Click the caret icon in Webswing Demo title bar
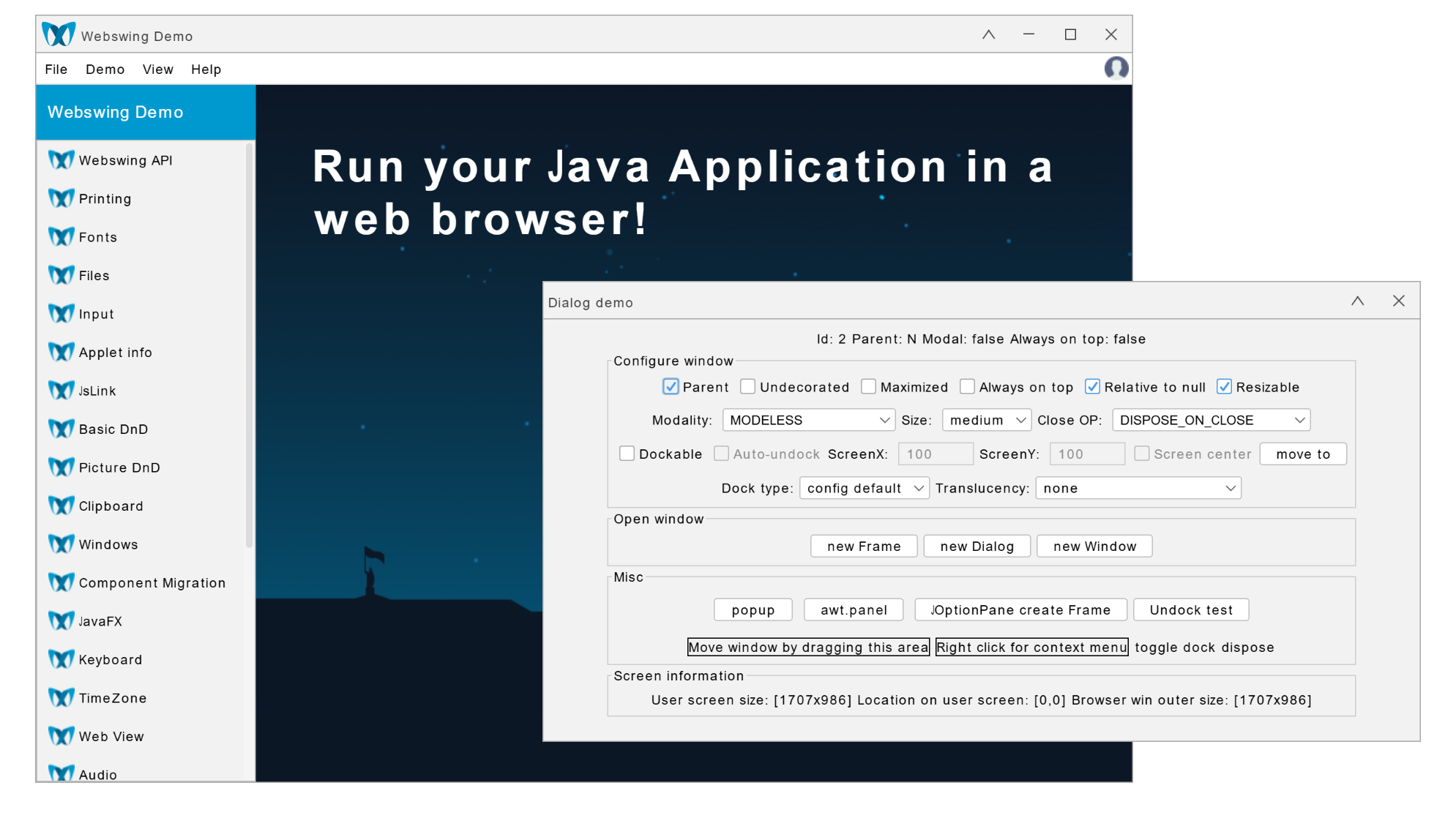The height and width of the screenshot is (826, 1456). click(988, 34)
